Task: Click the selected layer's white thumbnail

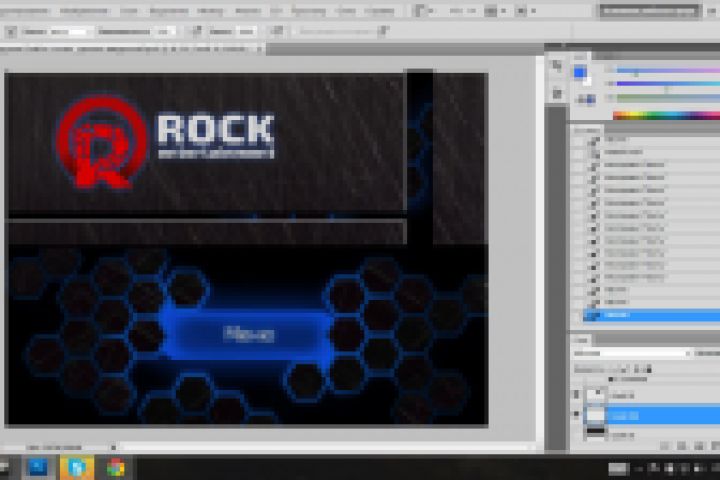Action: coord(596,415)
